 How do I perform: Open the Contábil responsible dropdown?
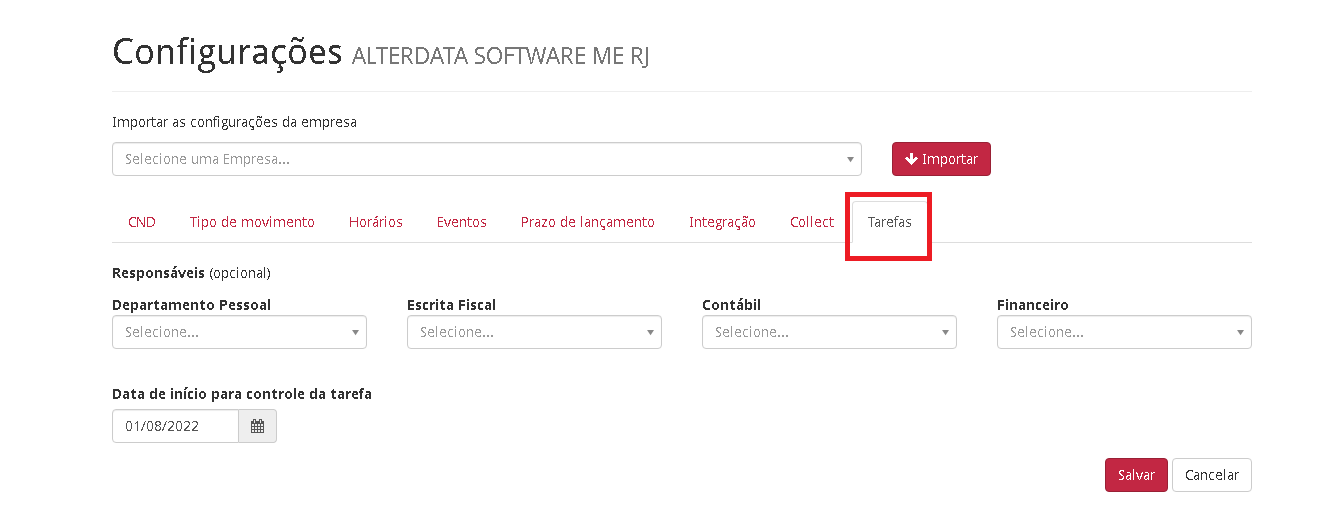tap(829, 332)
